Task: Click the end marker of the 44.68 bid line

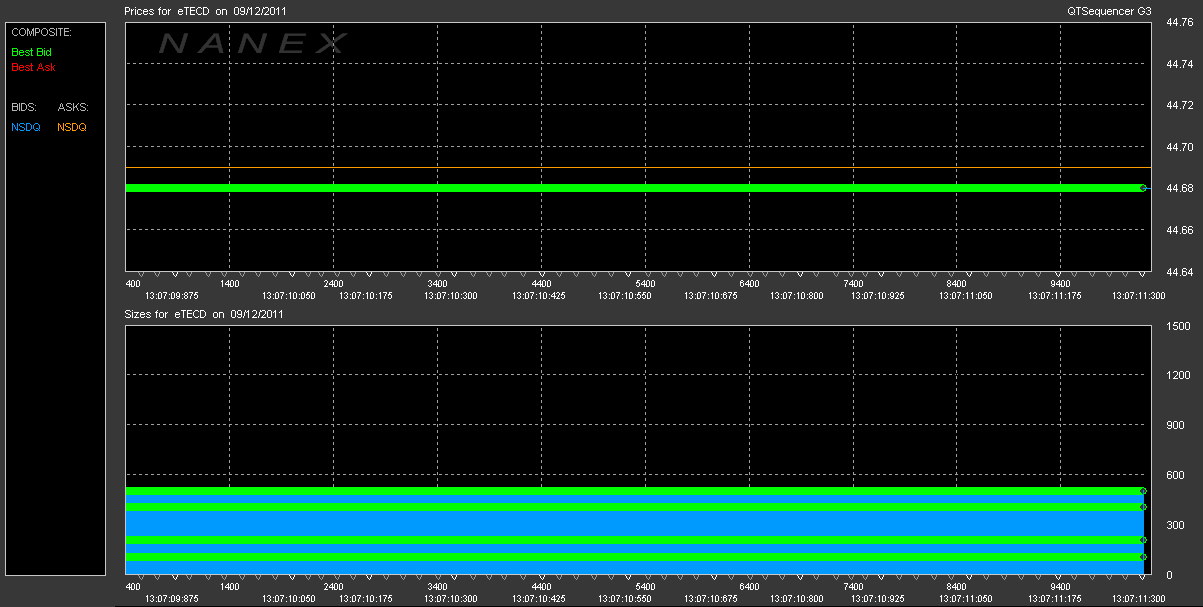Action: (1143, 188)
